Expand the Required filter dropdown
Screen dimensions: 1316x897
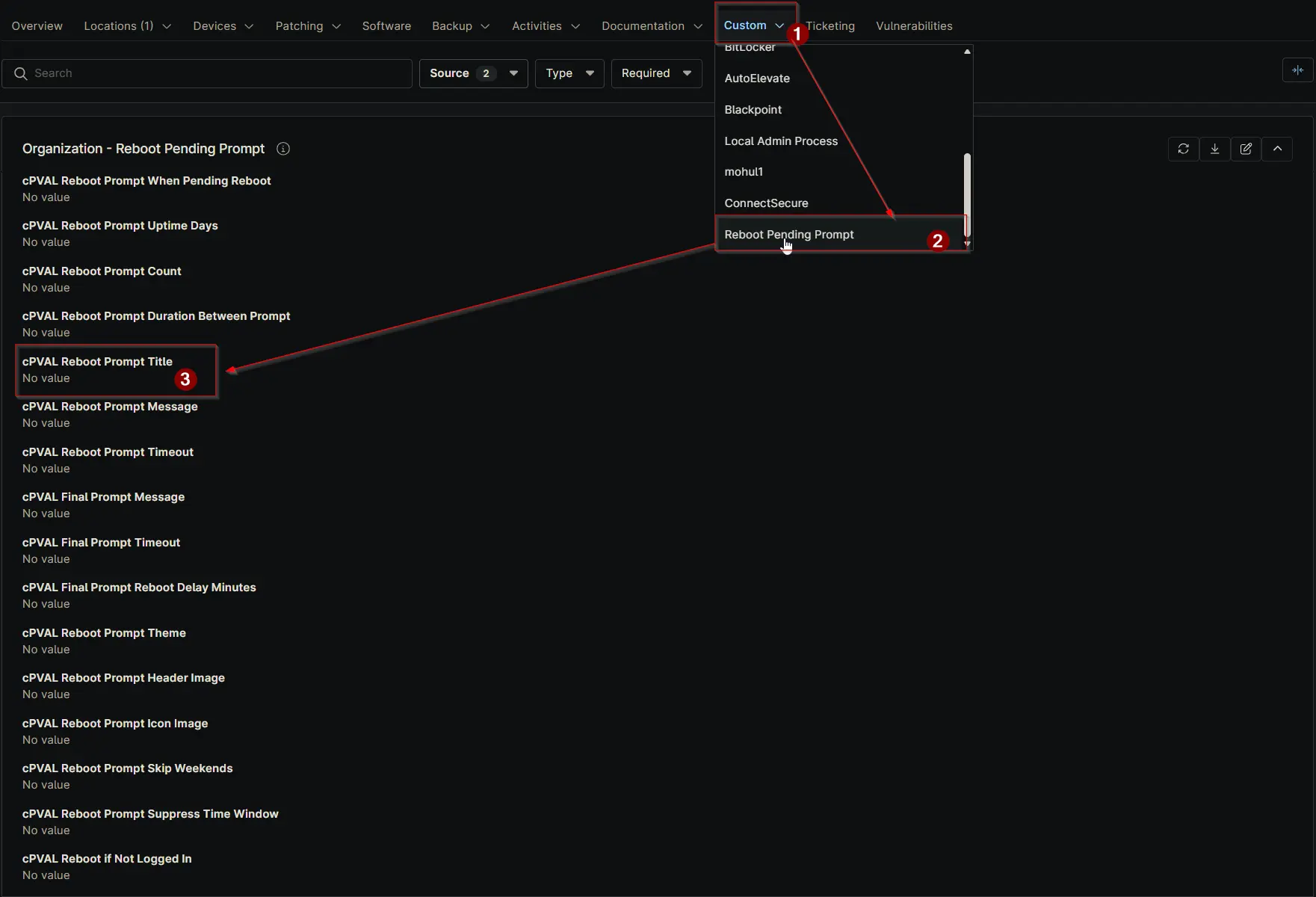point(656,73)
